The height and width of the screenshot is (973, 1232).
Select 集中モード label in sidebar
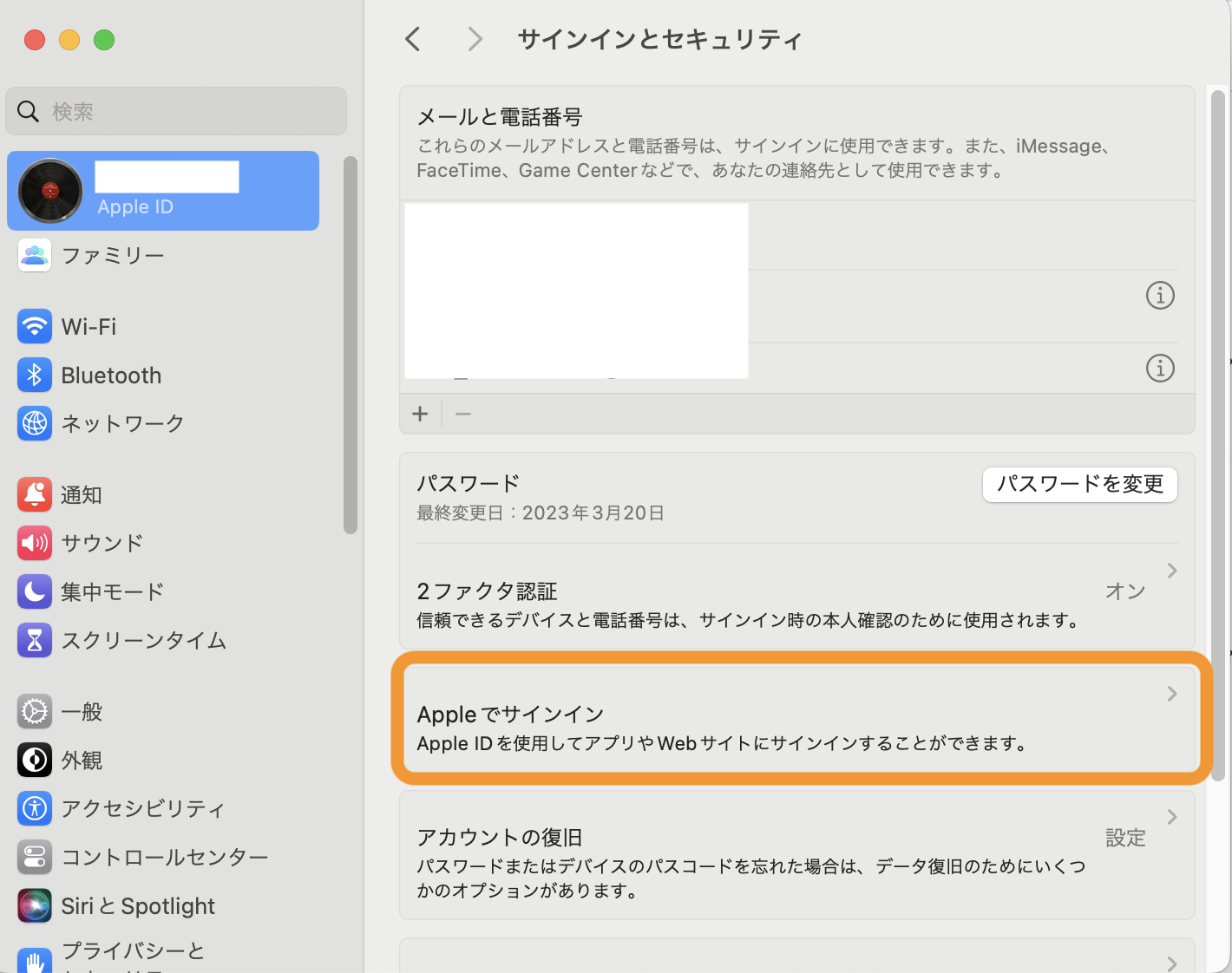tap(113, 591)
